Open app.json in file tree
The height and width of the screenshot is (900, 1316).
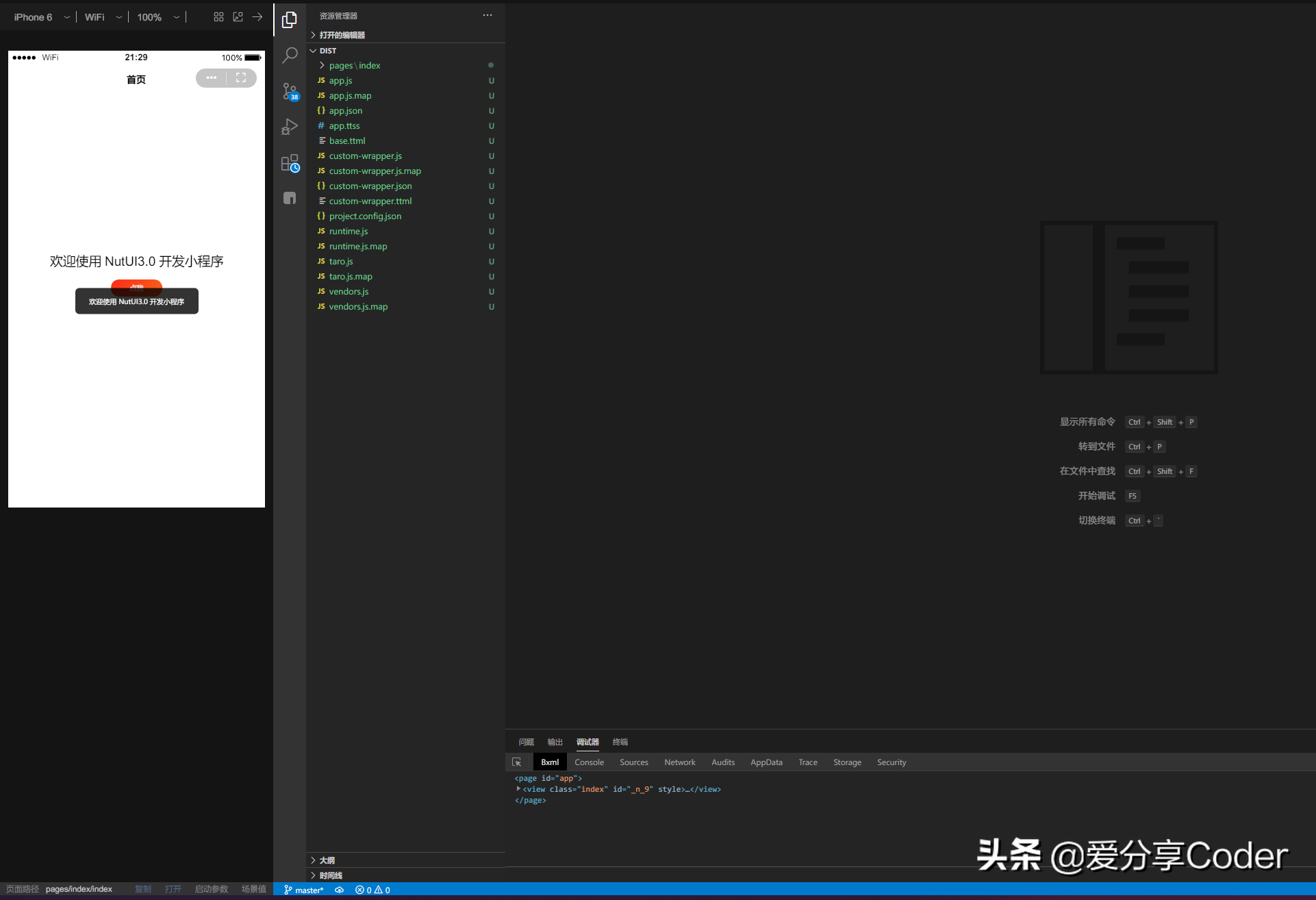405,111
